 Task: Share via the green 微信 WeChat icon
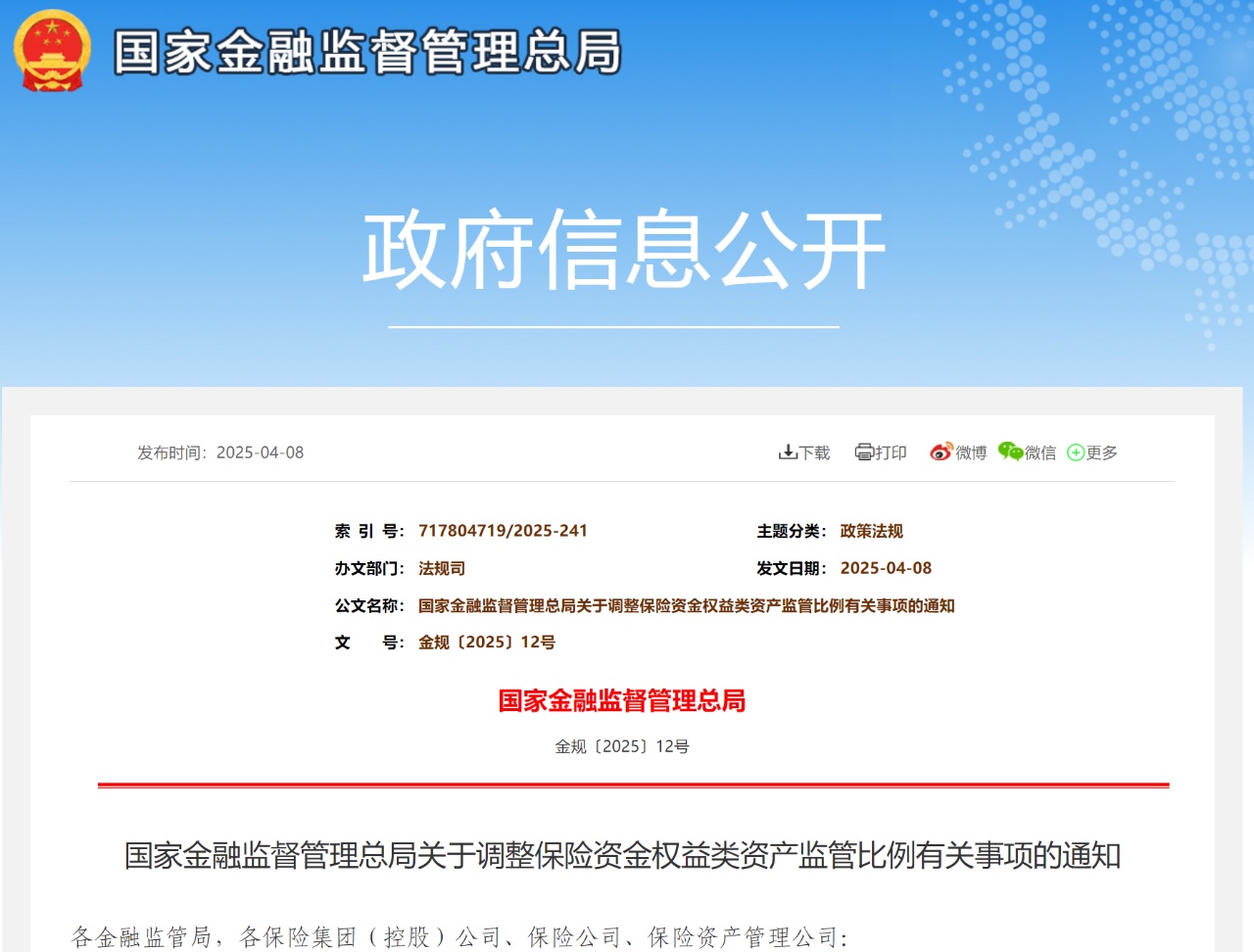point(1010,451)
